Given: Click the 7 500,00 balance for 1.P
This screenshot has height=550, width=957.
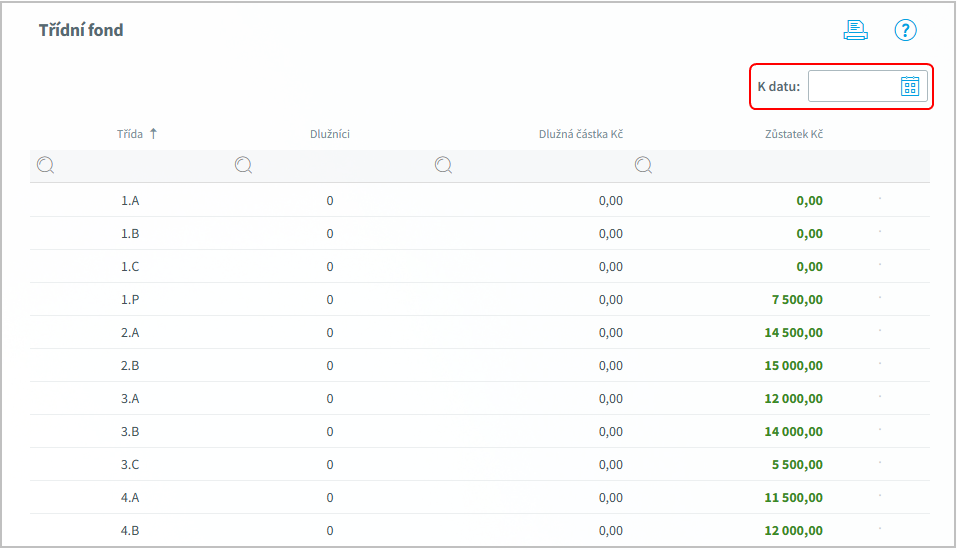Looking at the screenshot, I should 797,300.
